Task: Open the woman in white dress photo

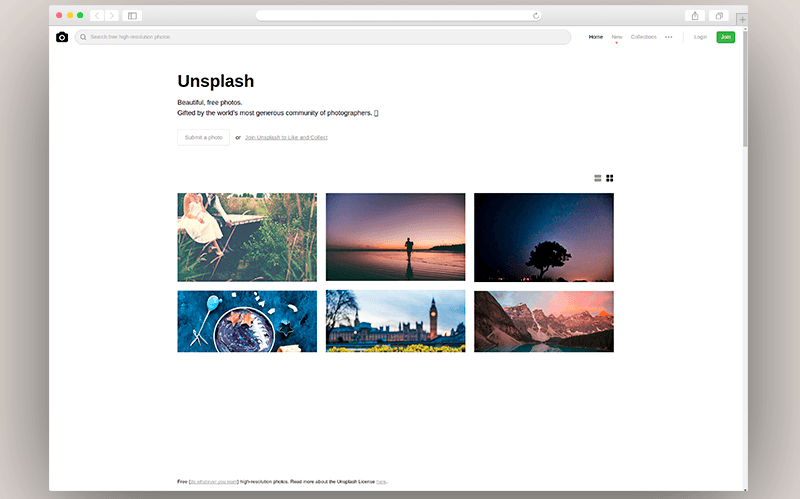Action: click(247, 237)
